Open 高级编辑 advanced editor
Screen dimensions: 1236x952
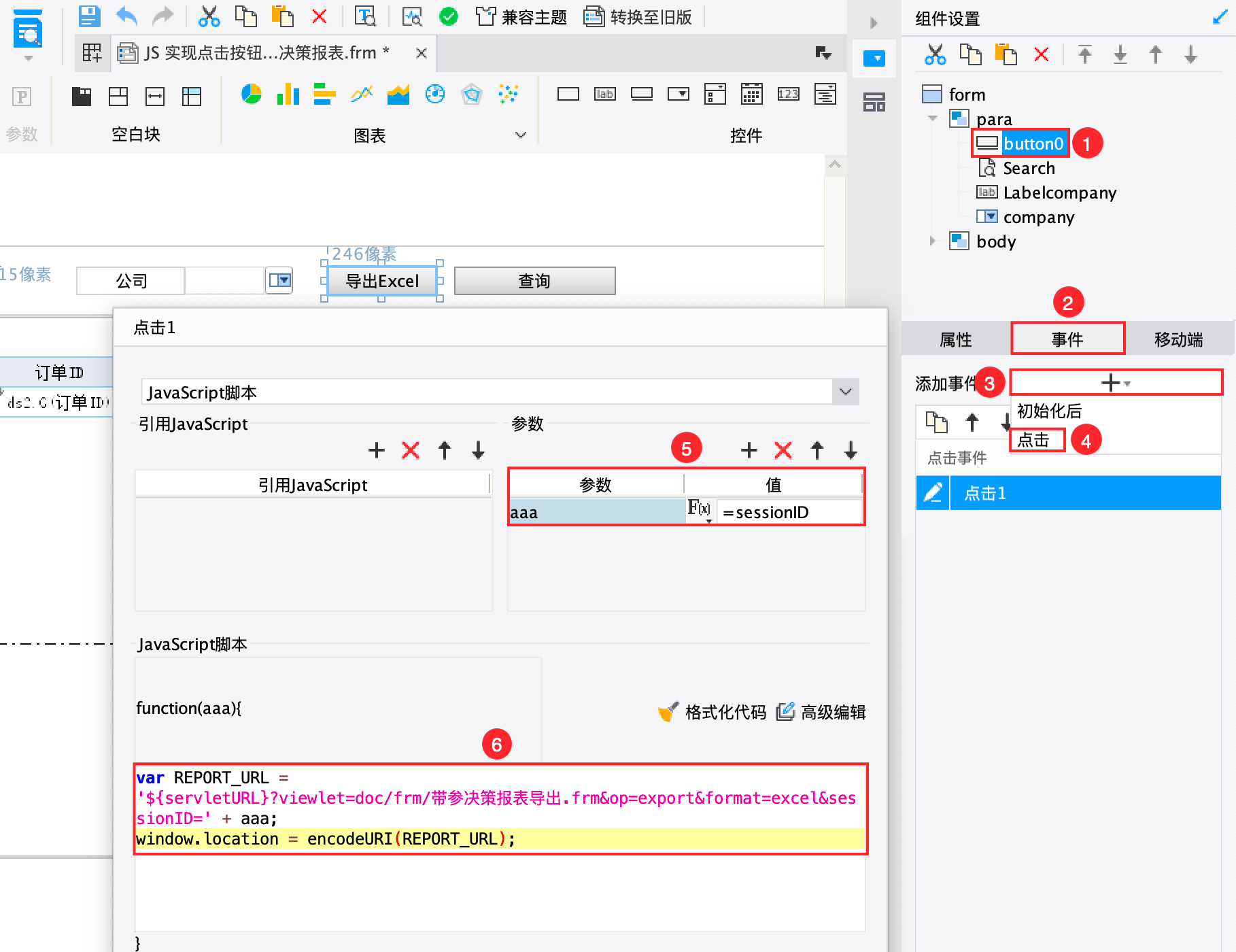(821, 712)
